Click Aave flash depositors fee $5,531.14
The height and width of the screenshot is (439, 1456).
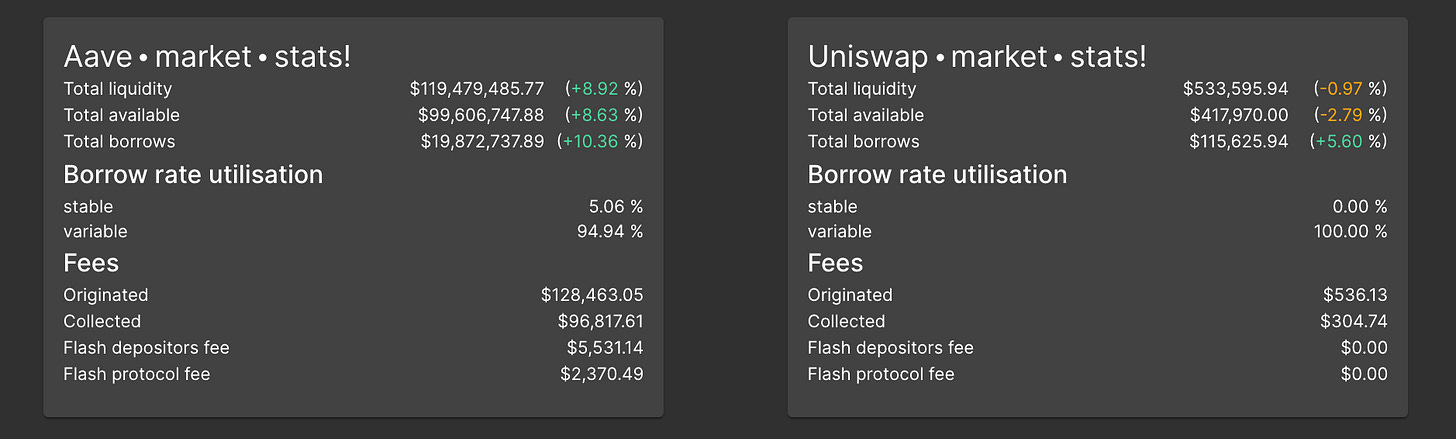604,348
